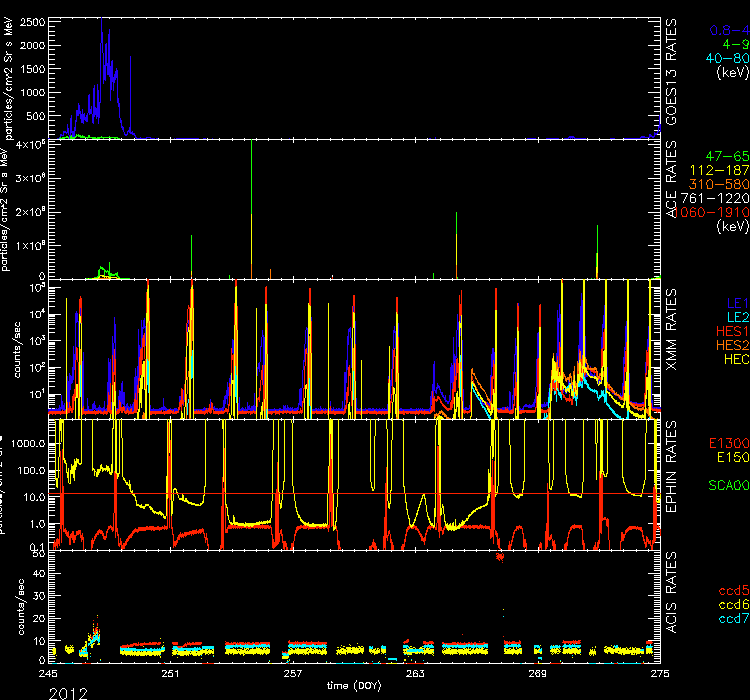Screen dimensions: 750x700
Task: Click the blue 0.8-4 GOES legend label
Action: pos(725,30)
